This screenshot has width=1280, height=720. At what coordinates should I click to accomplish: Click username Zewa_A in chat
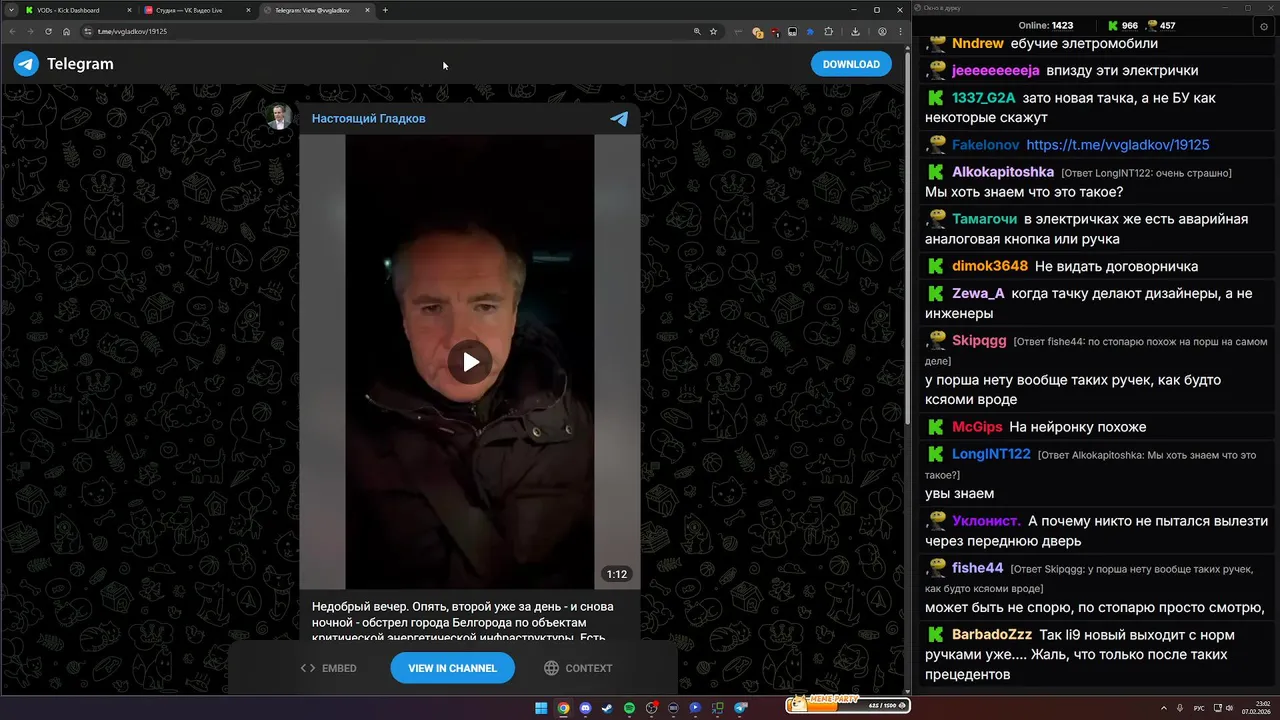click(x=978, y=294)
